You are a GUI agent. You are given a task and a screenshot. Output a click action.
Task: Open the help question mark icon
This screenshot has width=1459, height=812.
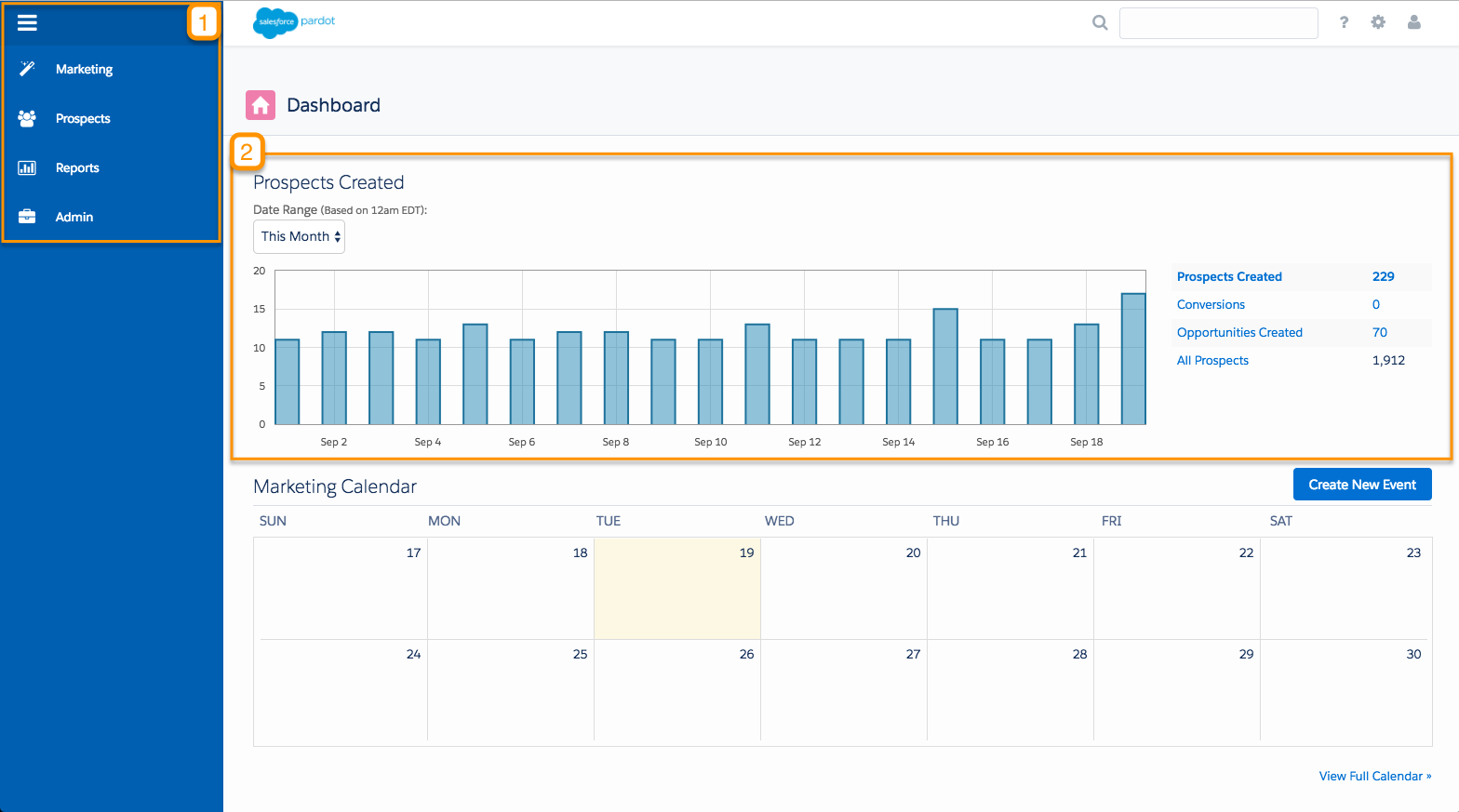pyautogui.click(x=1344, y=22)
